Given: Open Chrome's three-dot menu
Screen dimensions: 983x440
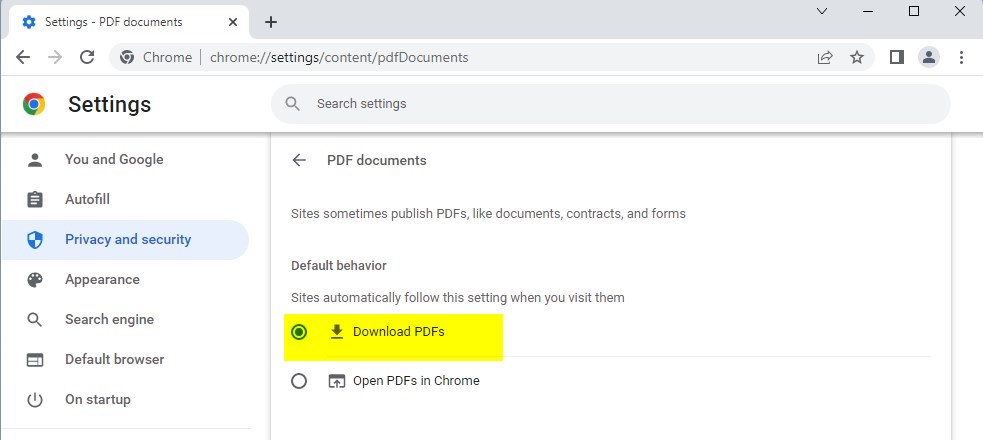Looking at the screenshot, I should click(961, 58).
